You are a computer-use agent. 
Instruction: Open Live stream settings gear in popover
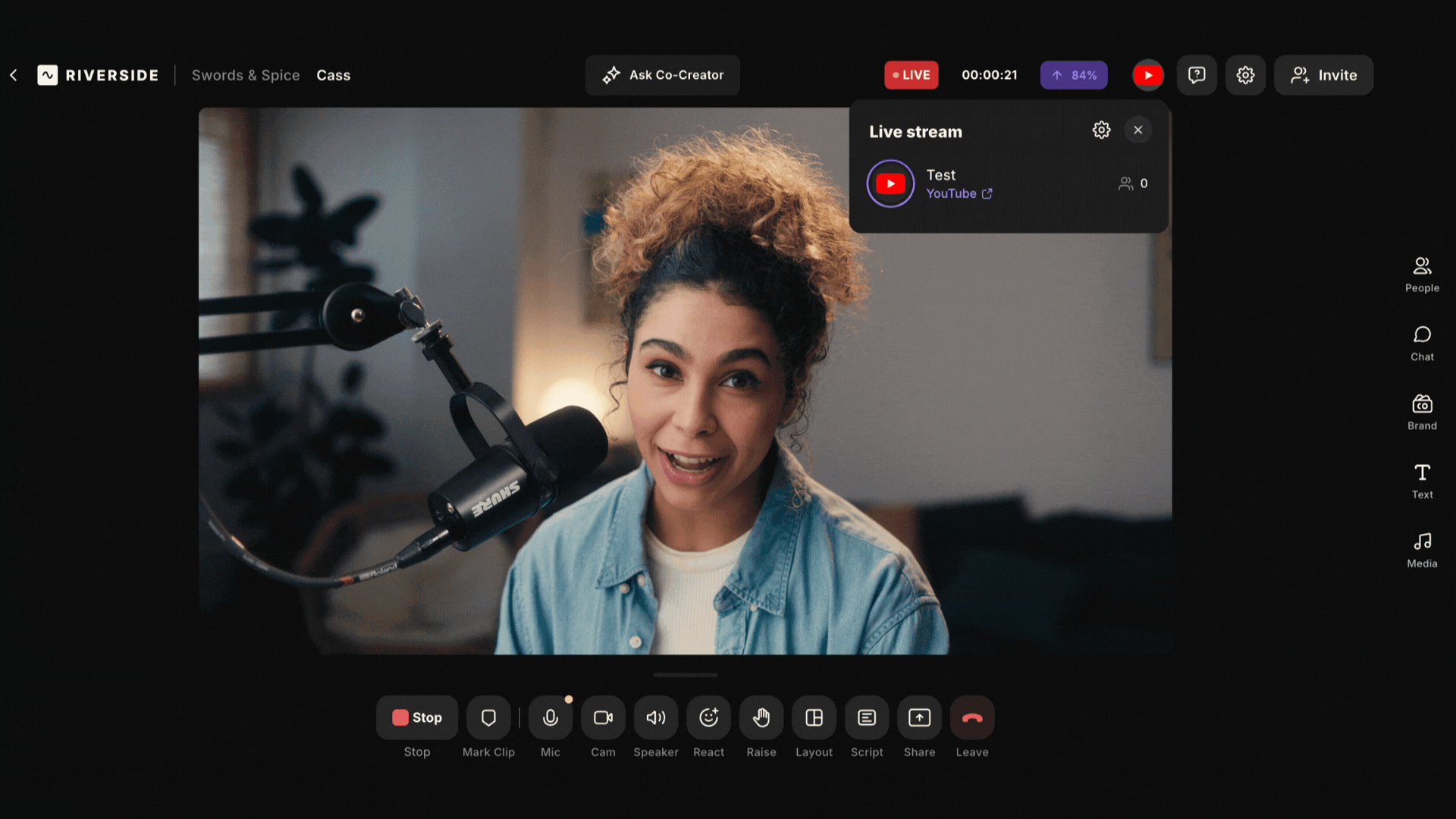click(x=1101, y=130)
